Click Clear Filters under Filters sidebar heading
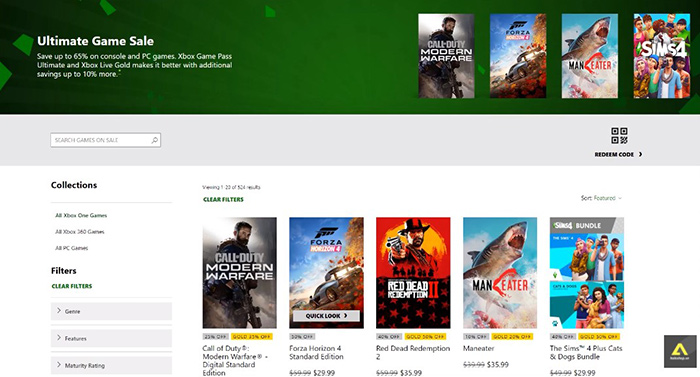The image size is (700, 377). coord(72,286)
